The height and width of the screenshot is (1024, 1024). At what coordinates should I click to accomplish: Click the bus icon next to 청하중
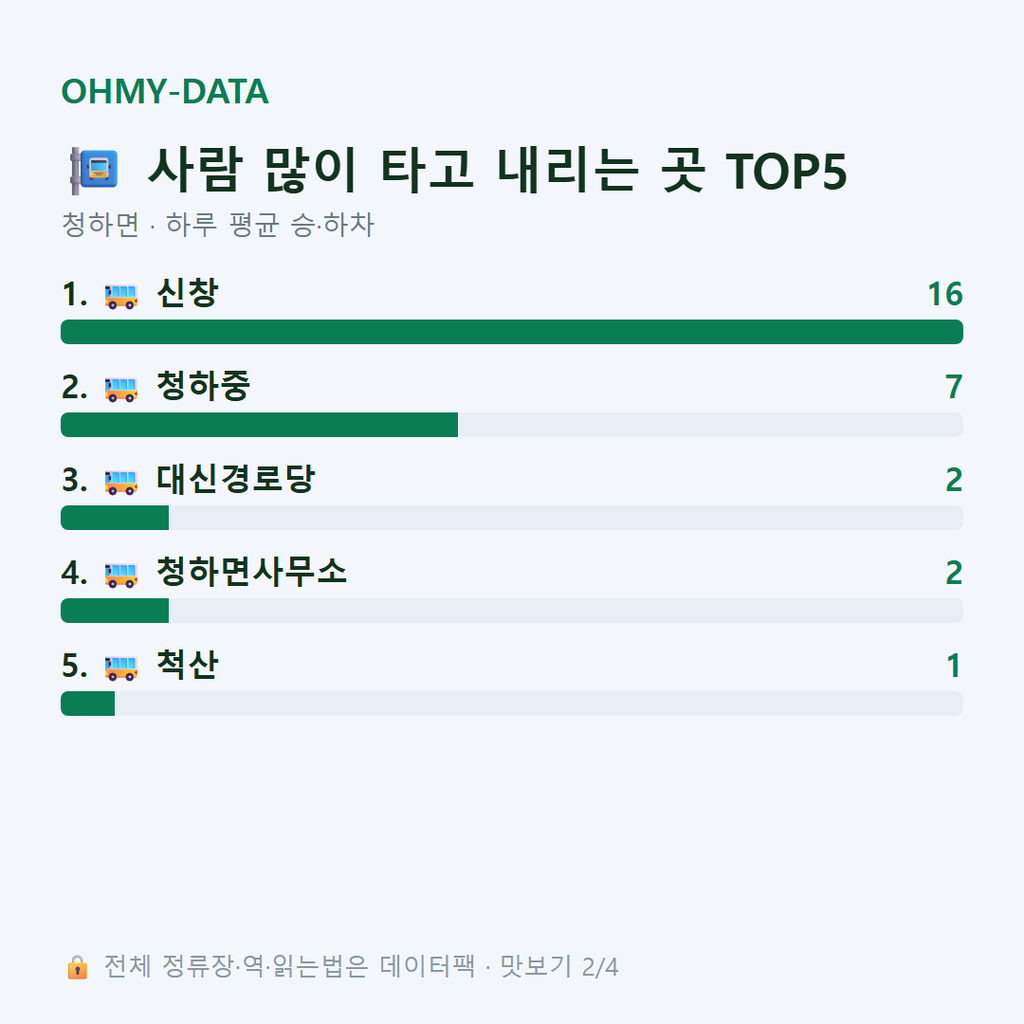pyautogui.click(x=121, y=389)
